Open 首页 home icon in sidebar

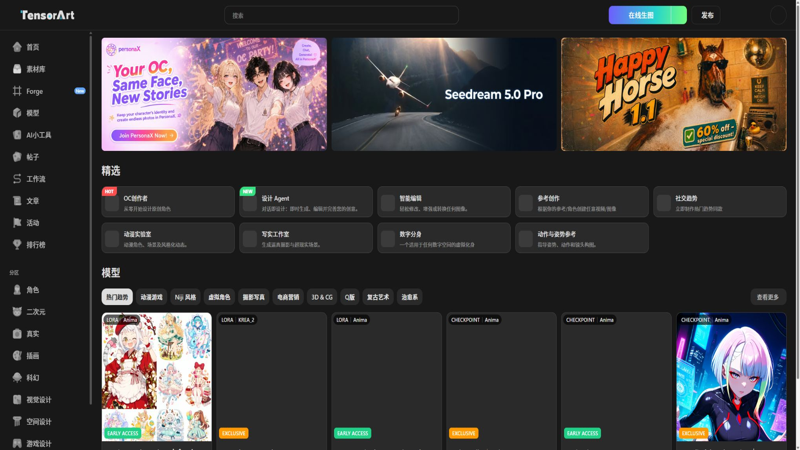point(17,47)
